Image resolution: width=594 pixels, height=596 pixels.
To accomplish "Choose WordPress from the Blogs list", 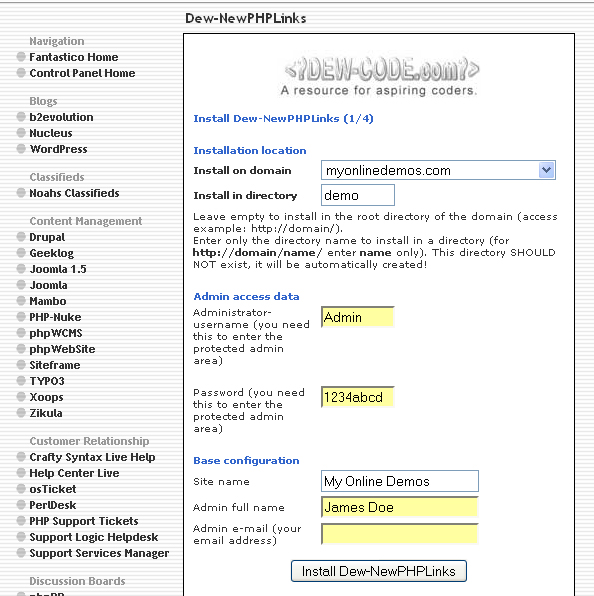I will coord(59,149).
